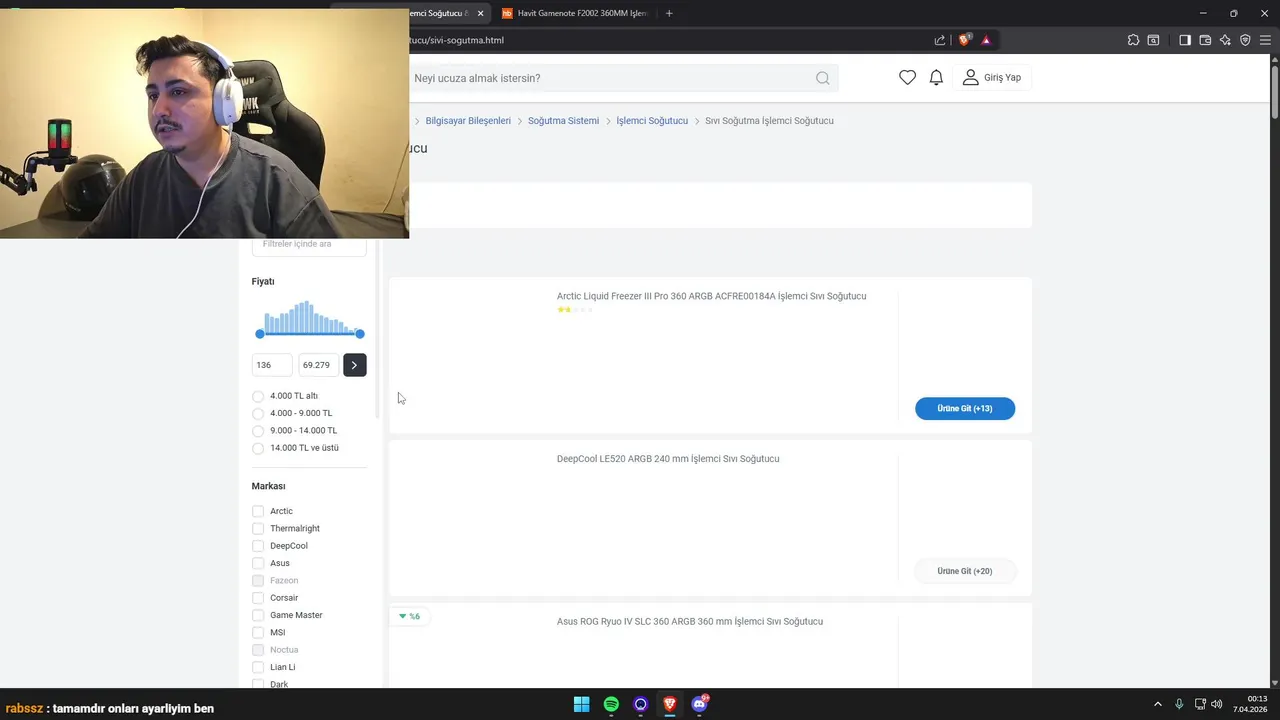
Task: Check the MSI brand filter
Action: tap(258, 632)
